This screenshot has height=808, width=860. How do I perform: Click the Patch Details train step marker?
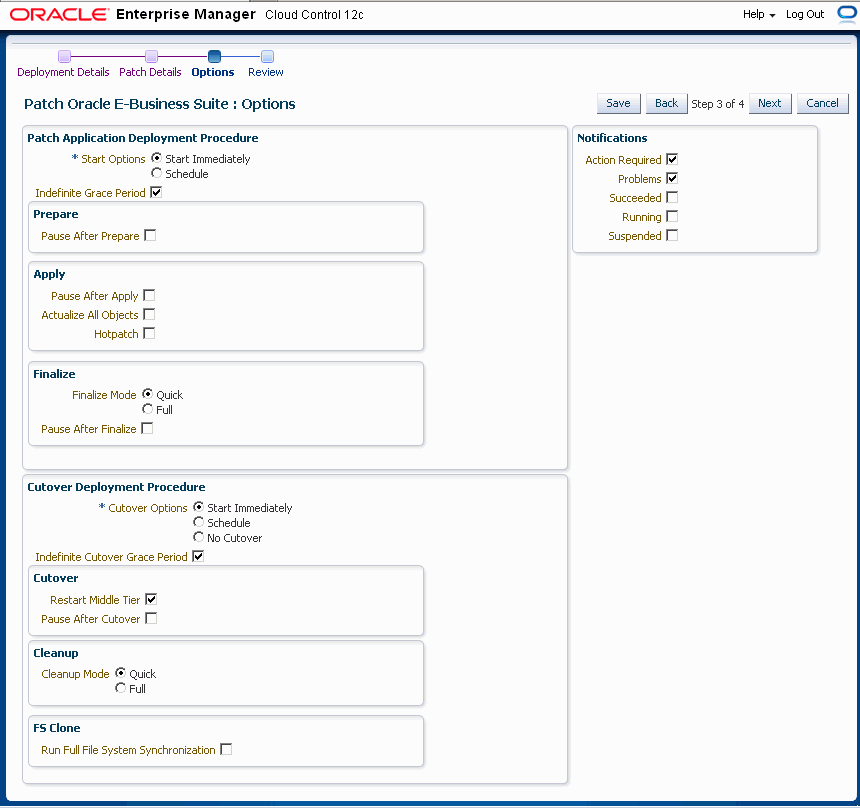[151, 56]
